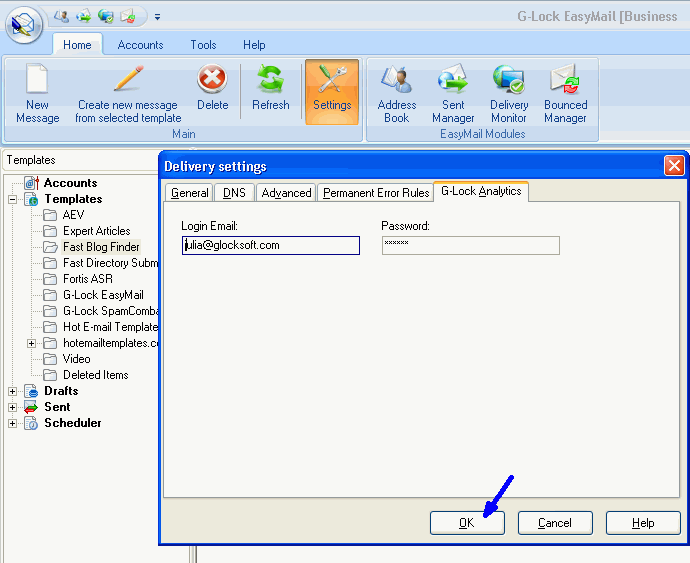Click the Video folder icon

coord(50,359)
